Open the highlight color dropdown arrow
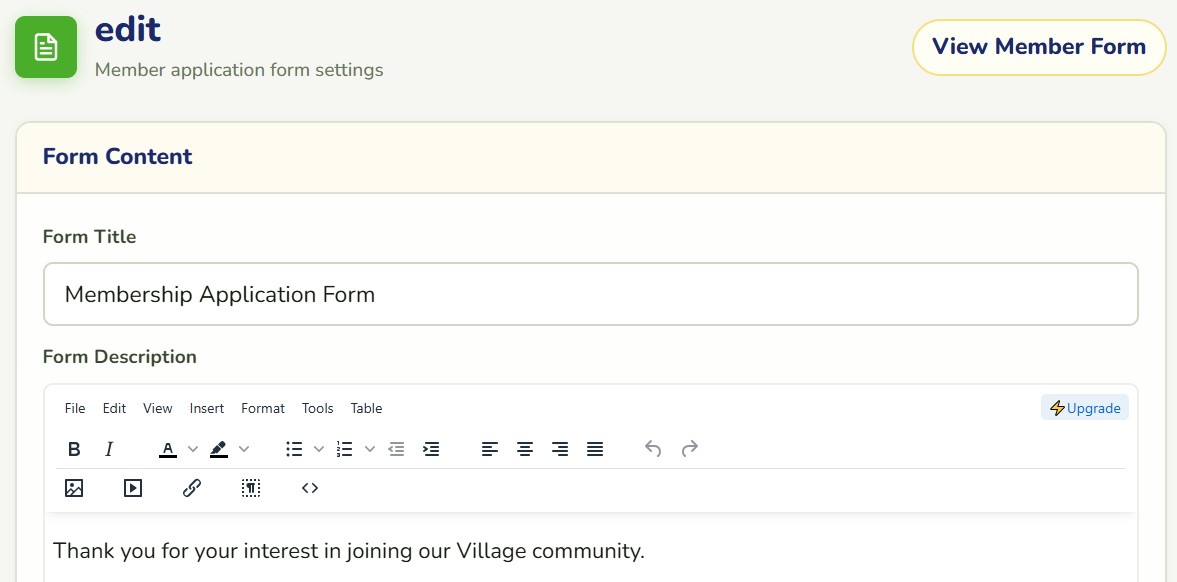 coord(244,449)
